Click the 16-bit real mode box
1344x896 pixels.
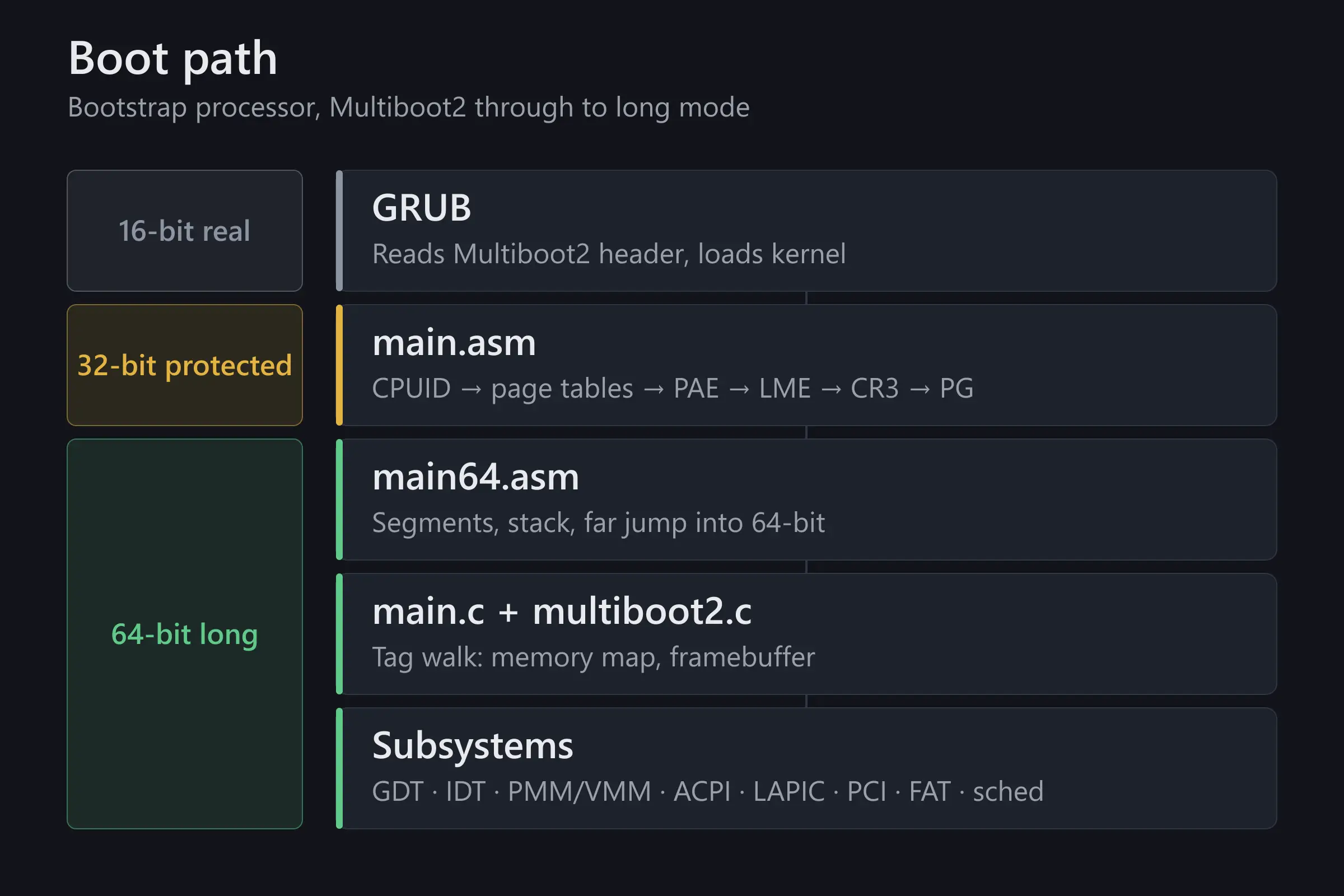pyautogui.click(x=185, y=231)
